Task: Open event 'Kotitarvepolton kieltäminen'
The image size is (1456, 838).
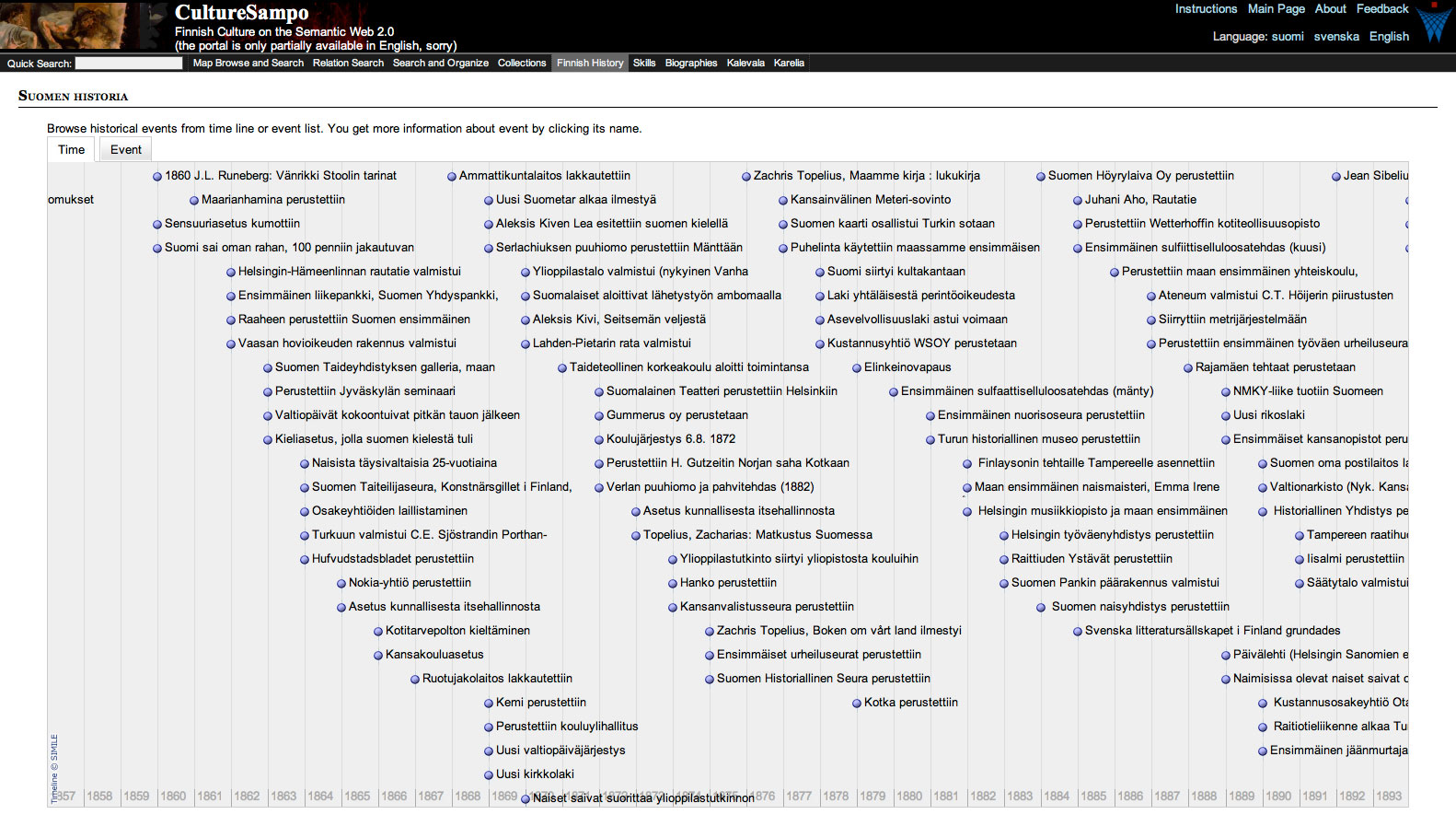Action: click(457, 631)
